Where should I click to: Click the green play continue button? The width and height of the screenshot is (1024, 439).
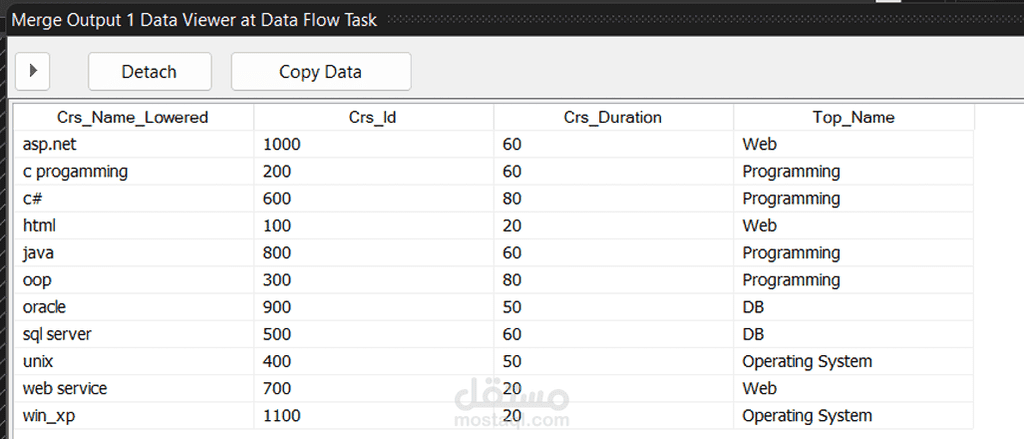coord(33,71)
